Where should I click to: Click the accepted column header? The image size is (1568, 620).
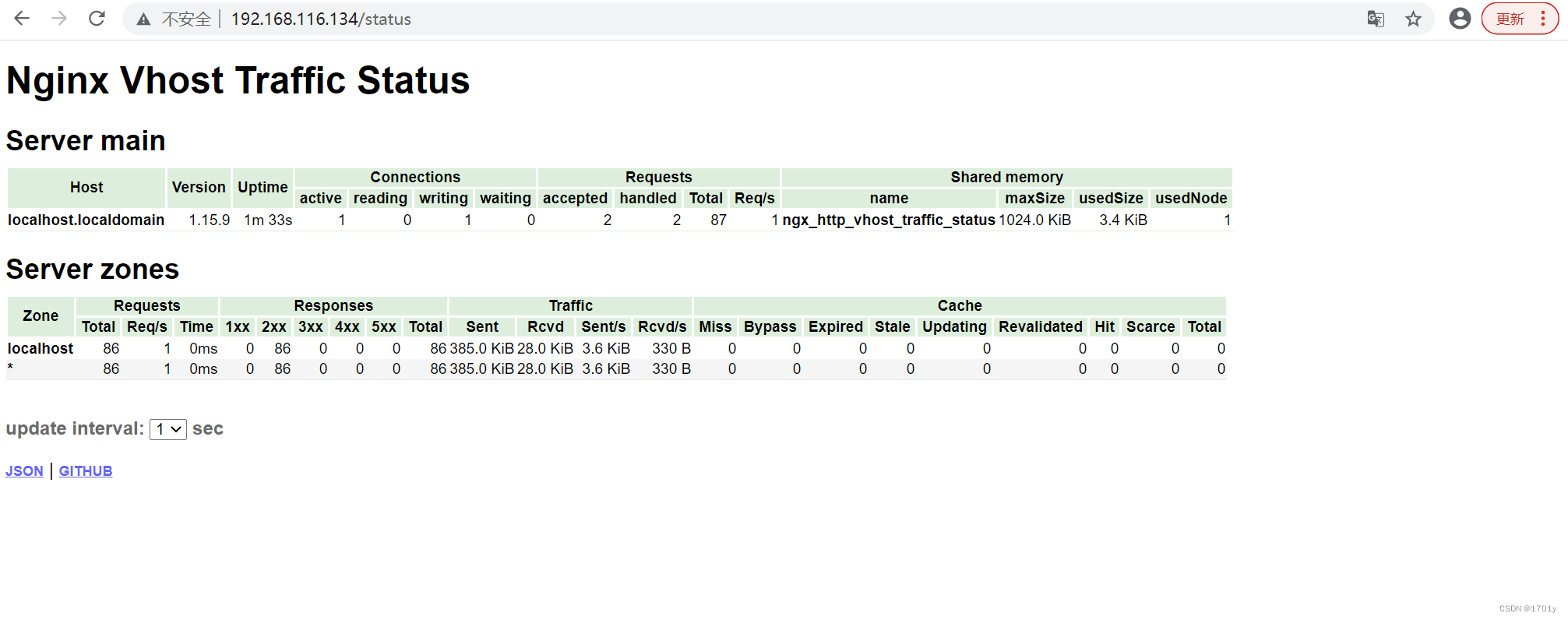pos(575,199)
